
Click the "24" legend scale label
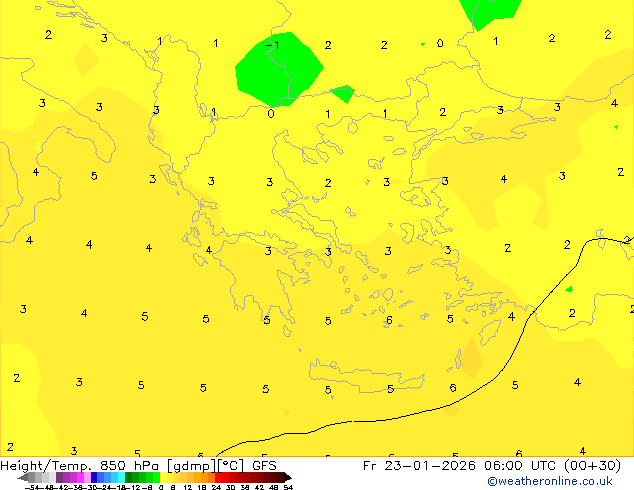click(216, 488)
